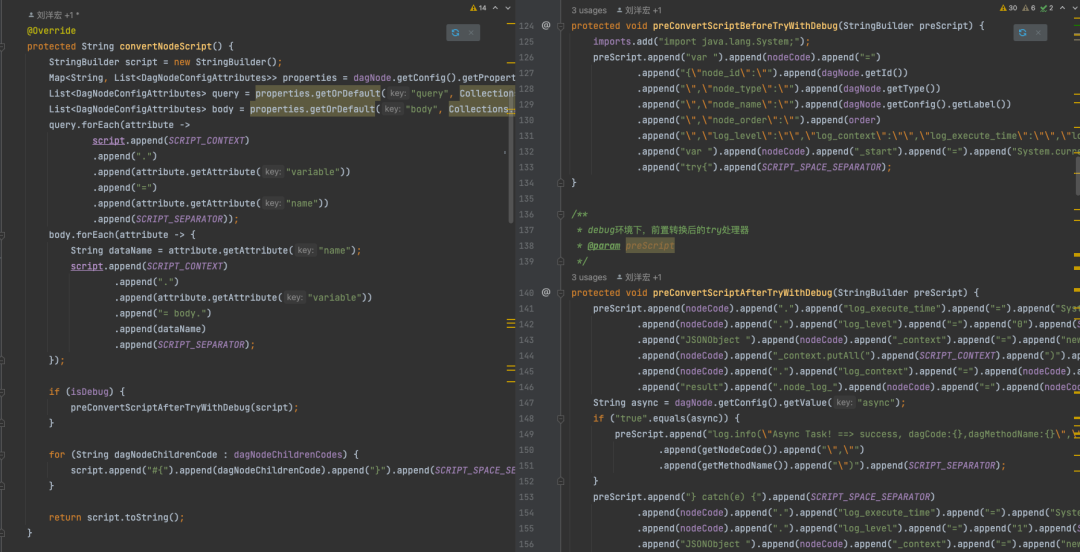Click the right editor's vertical scrollbar
The width and height of the screenshot is (1080, 552).
click(1077, 176)
